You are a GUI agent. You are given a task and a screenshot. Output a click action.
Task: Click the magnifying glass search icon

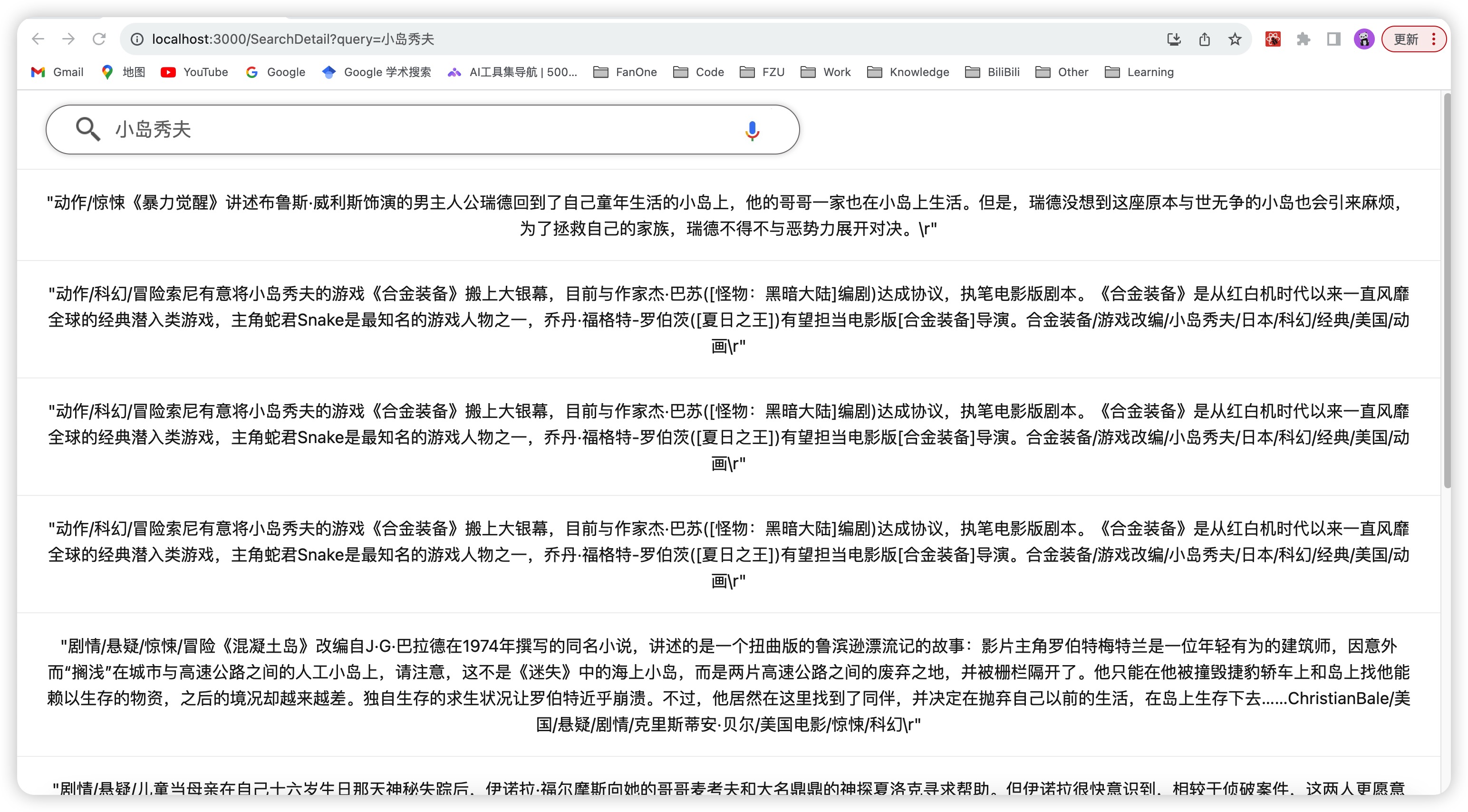pyautogui.click(x=88, y=129)
